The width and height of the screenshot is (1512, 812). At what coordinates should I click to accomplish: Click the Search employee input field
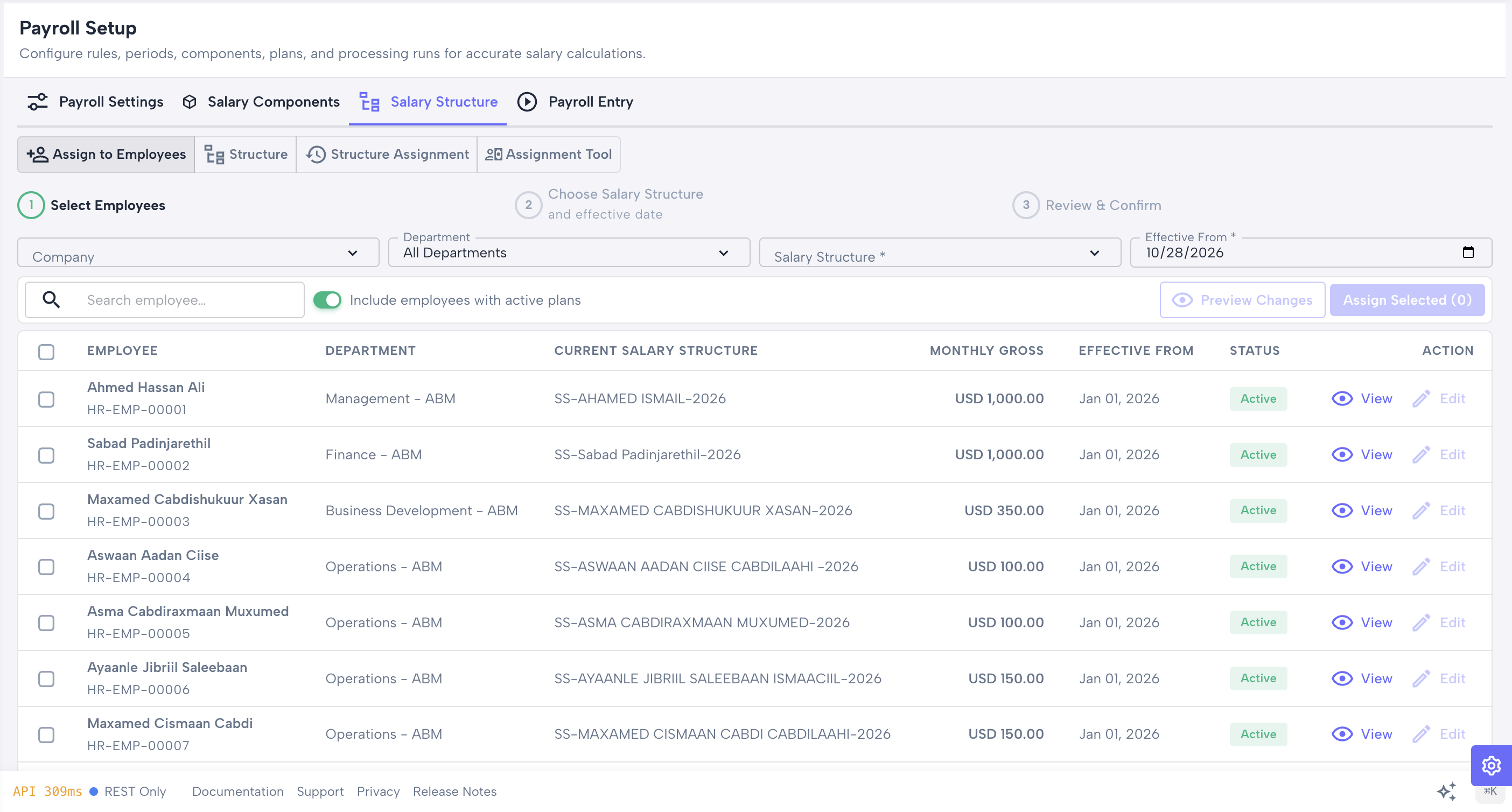(x=164, y=300)
